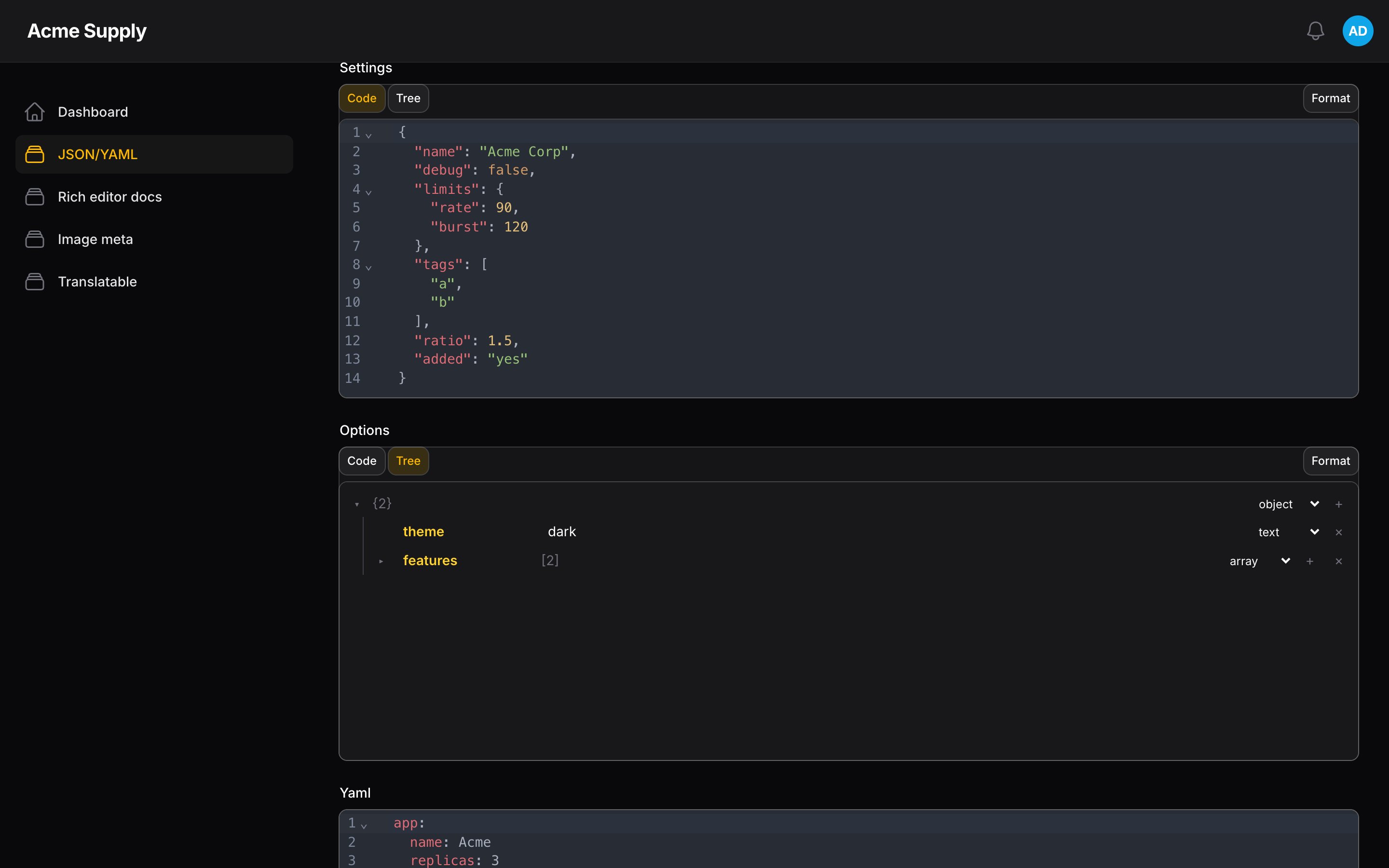This screenshot has width=1389, height=868.
Task: Go to Dashboard page
Action: [154, 112]
